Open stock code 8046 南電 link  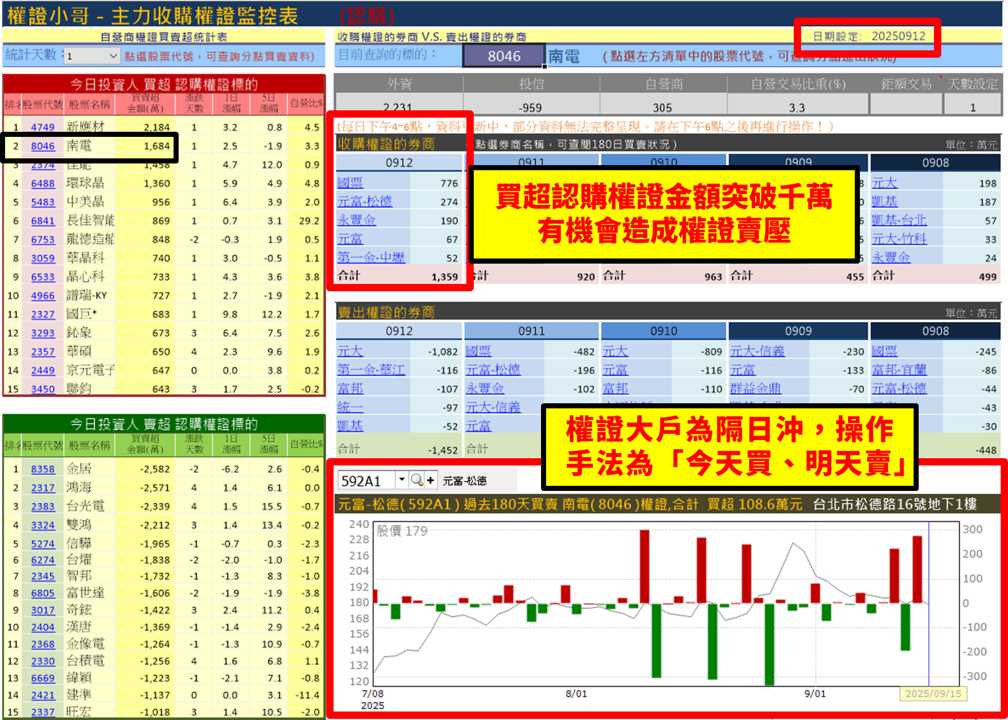pos(42,146)
